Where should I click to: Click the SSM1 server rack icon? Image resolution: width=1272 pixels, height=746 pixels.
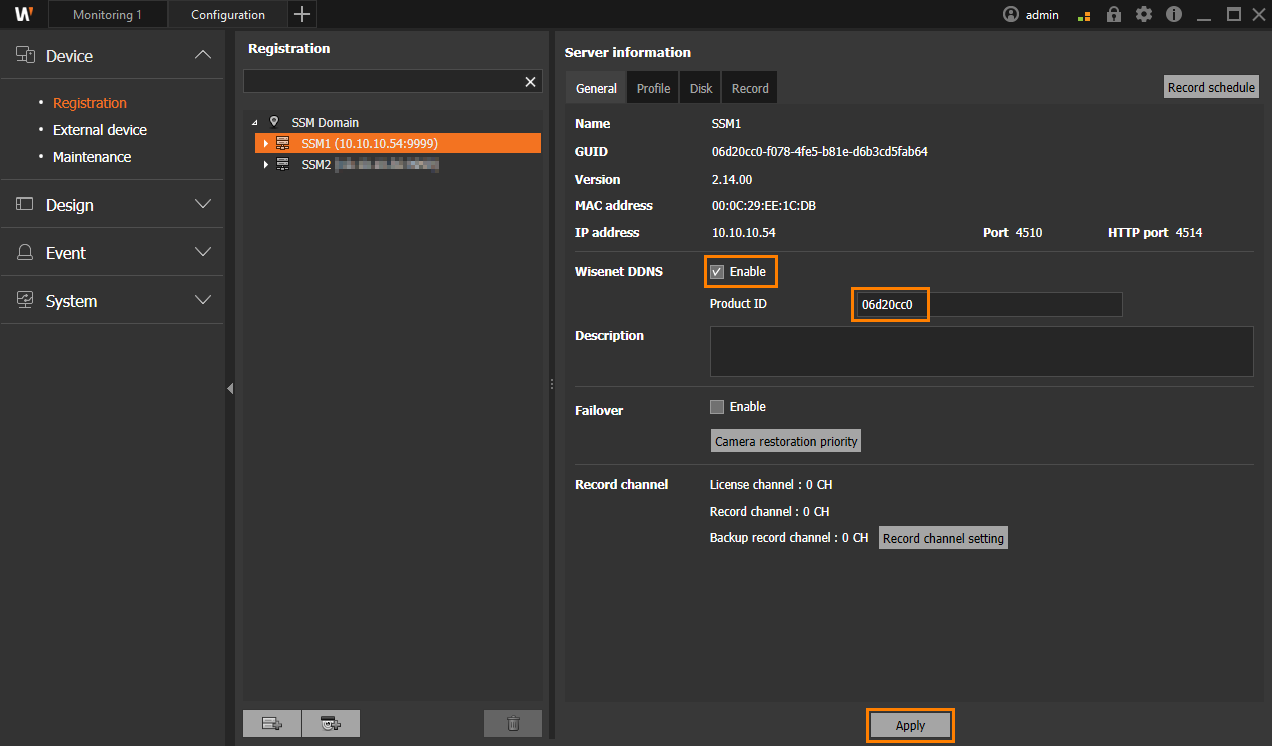[x=283, y=143]
